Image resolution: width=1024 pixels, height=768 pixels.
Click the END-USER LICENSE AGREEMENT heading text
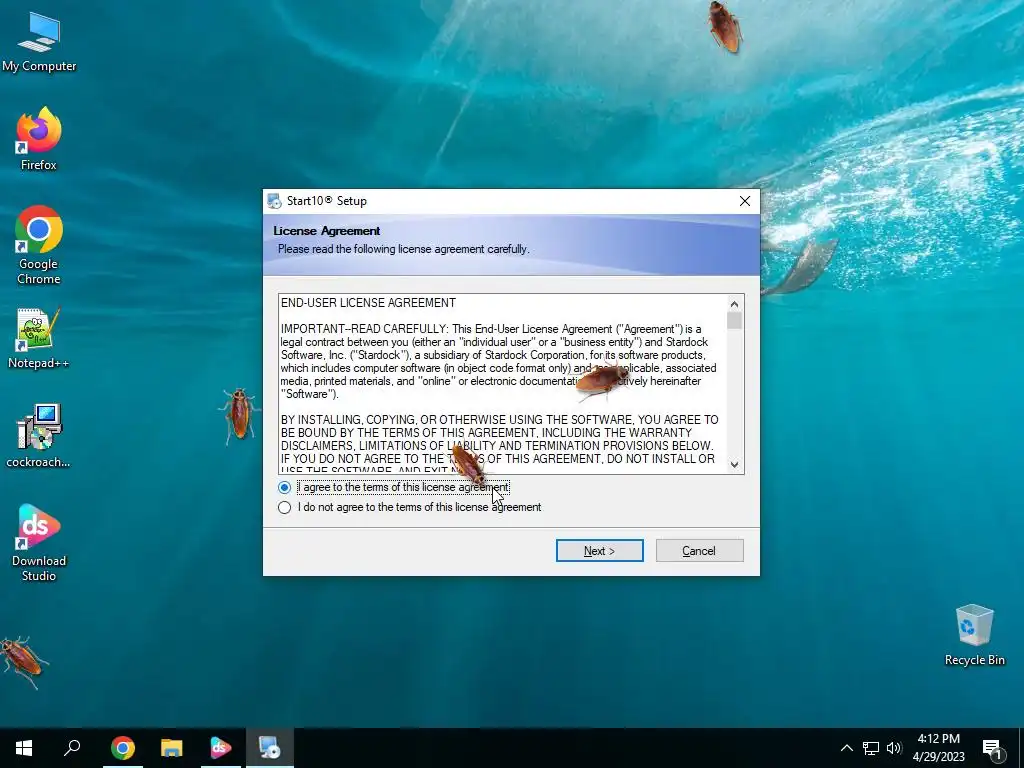coord(368,303)
